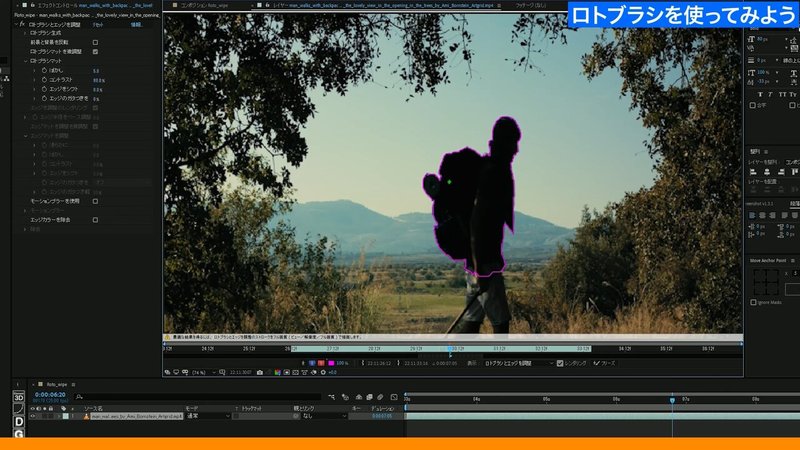800x450 pixels.
Task: Toggle the Ignore Masks checkbox
Action: pyautogui.click(x=754, y=302)
